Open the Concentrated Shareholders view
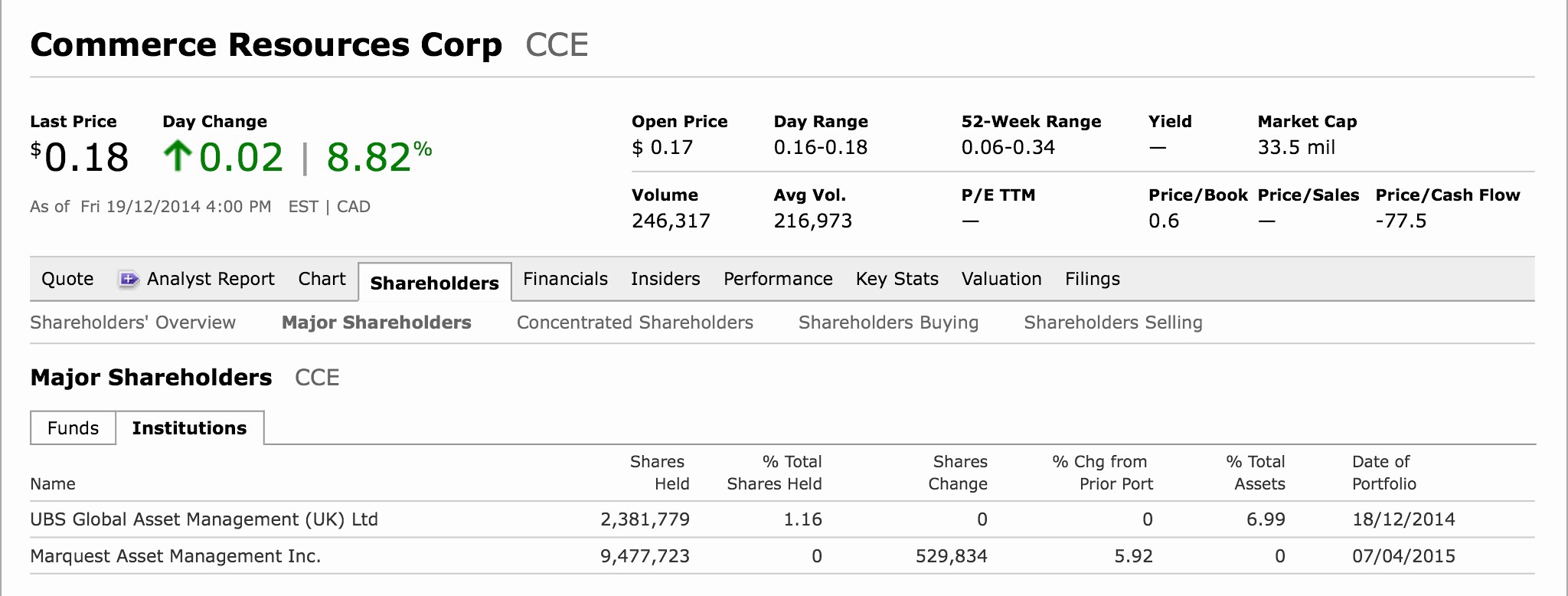The height and width of the screenshot is (596, 1568). 635,323
